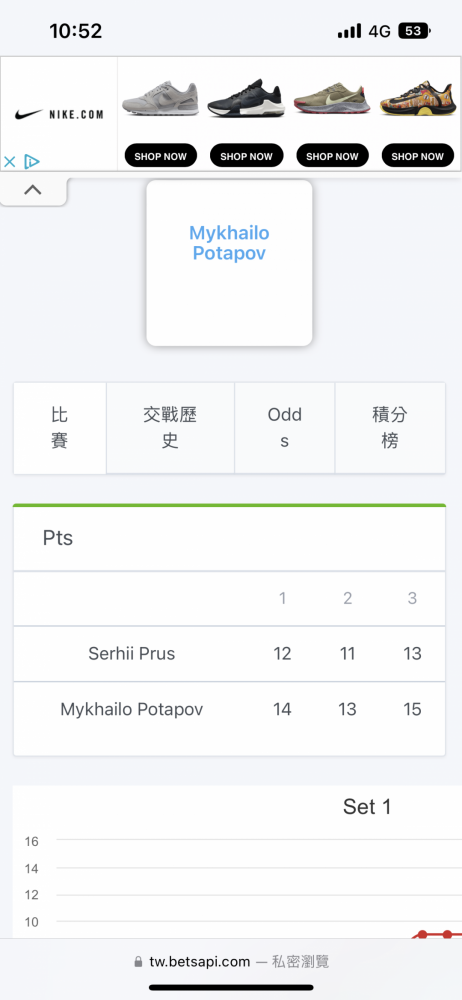Tap the lock icon beside the URL

(138, 962)
